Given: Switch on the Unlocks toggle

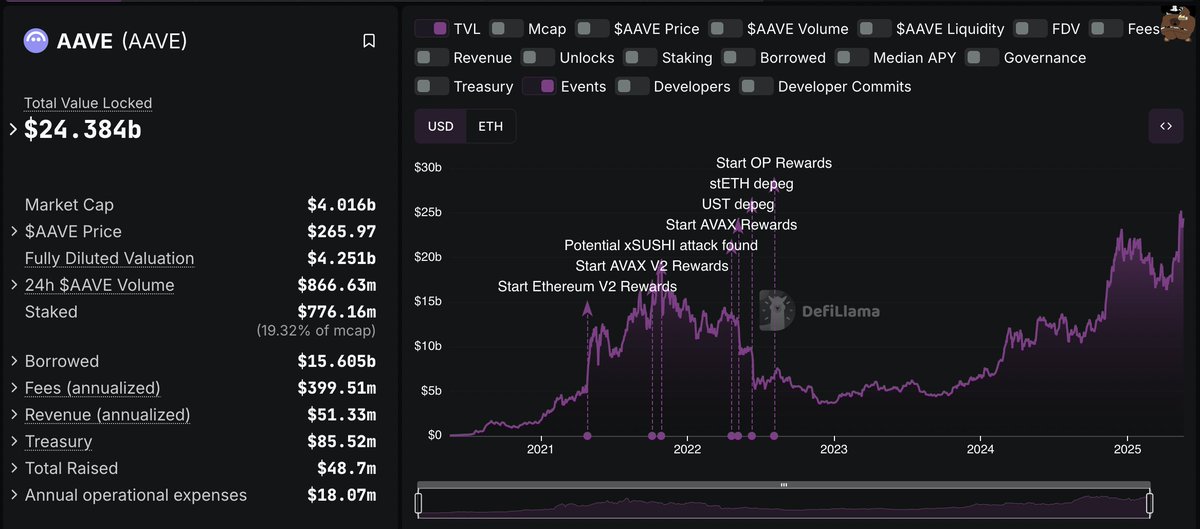Looking at the screenshot, I should [538, 58].
